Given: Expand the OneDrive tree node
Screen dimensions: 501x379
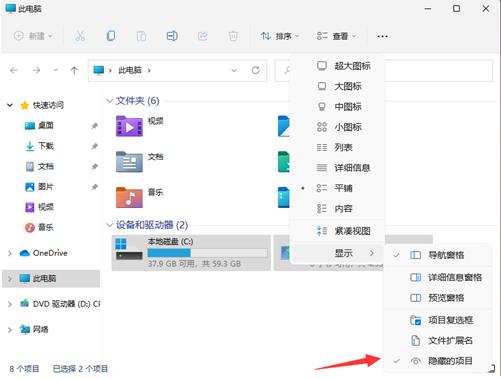Looking at the screenshot, I should [x=10, y=253].
